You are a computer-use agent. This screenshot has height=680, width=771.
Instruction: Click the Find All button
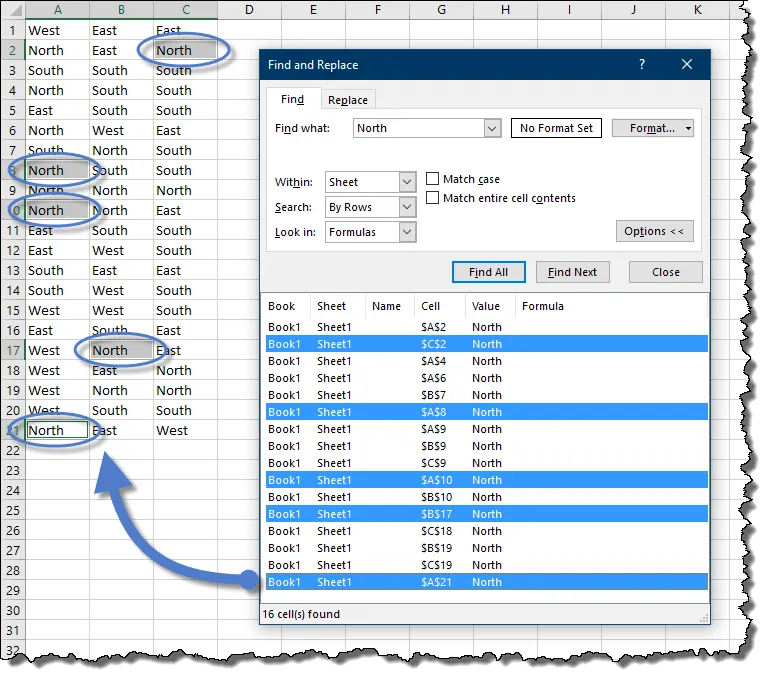tap(488, 272)
